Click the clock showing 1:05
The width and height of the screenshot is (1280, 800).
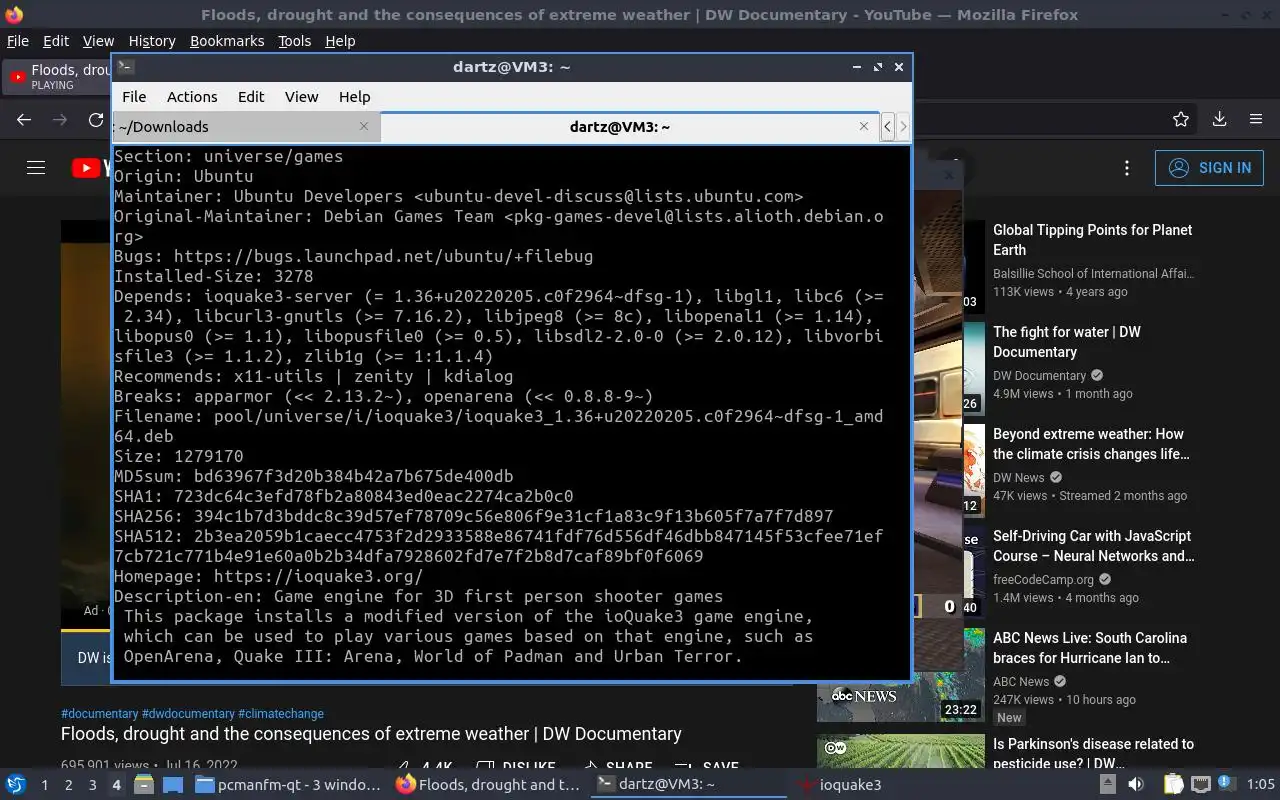click(x=1260, y=785)
